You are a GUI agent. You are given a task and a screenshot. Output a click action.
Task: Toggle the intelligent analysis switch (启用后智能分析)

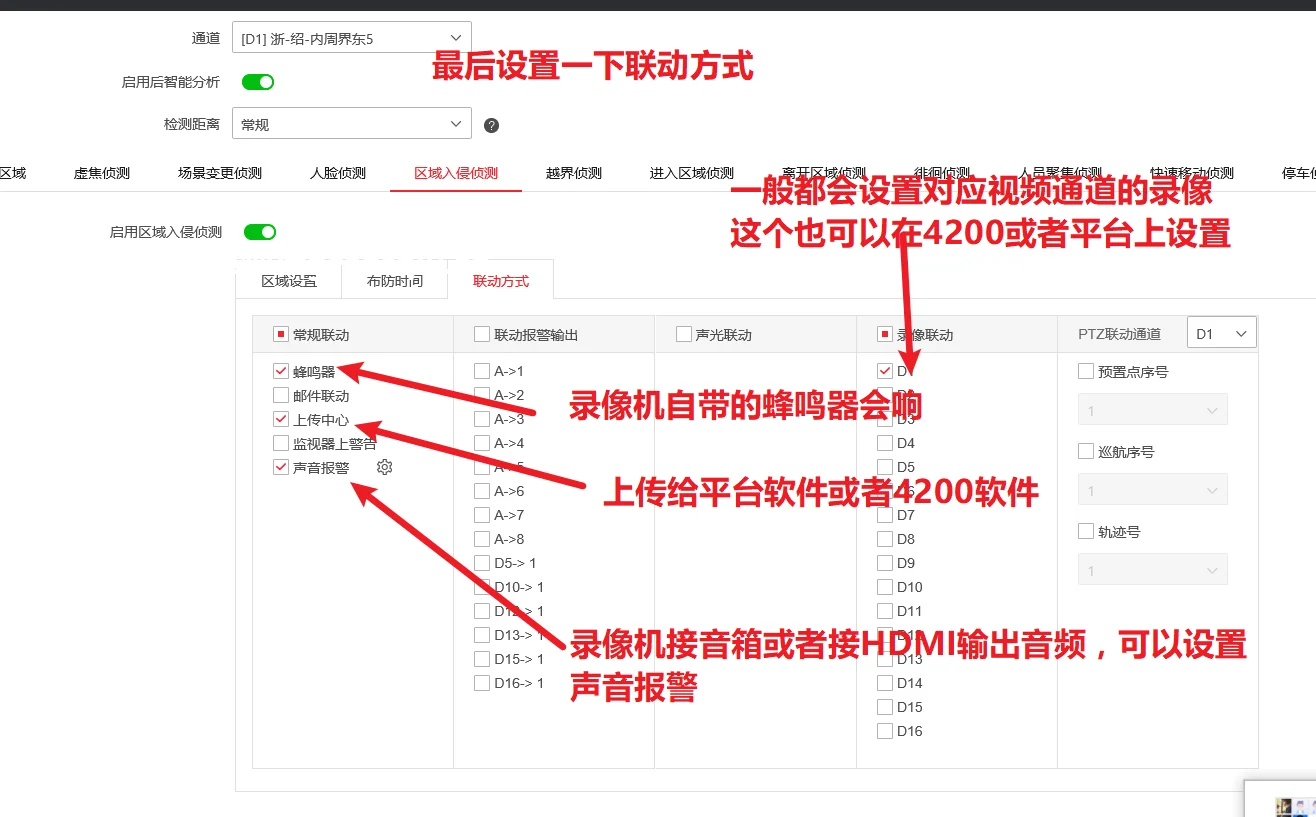pos(258,82)
